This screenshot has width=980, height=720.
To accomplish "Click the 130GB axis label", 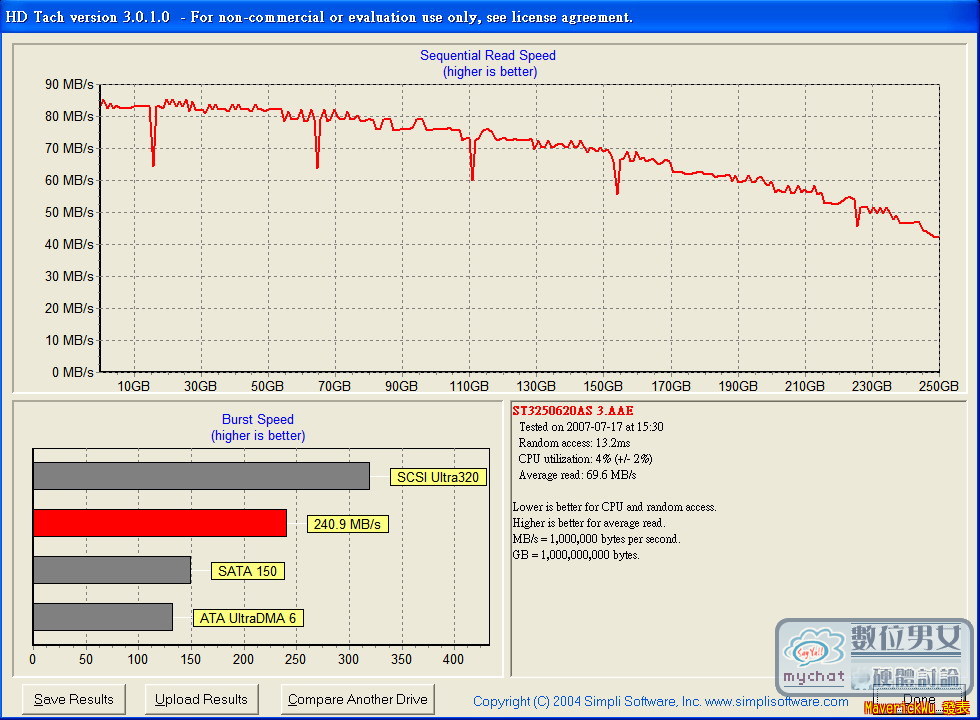I will click(536, 386).
